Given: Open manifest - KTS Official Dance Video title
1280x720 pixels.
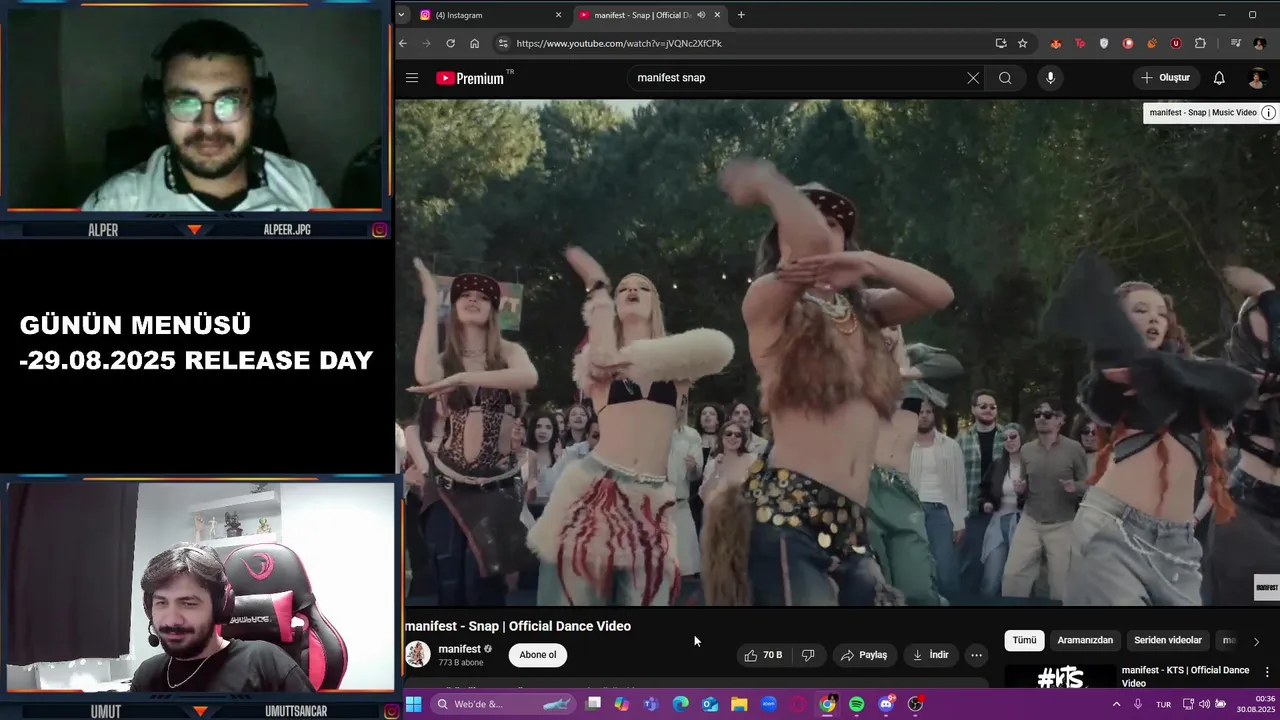Looking at the screenshot, I should coord(1186,676).
